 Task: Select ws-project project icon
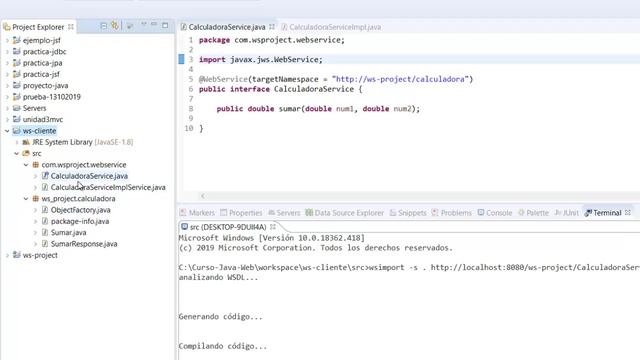[x=16, y=255]
